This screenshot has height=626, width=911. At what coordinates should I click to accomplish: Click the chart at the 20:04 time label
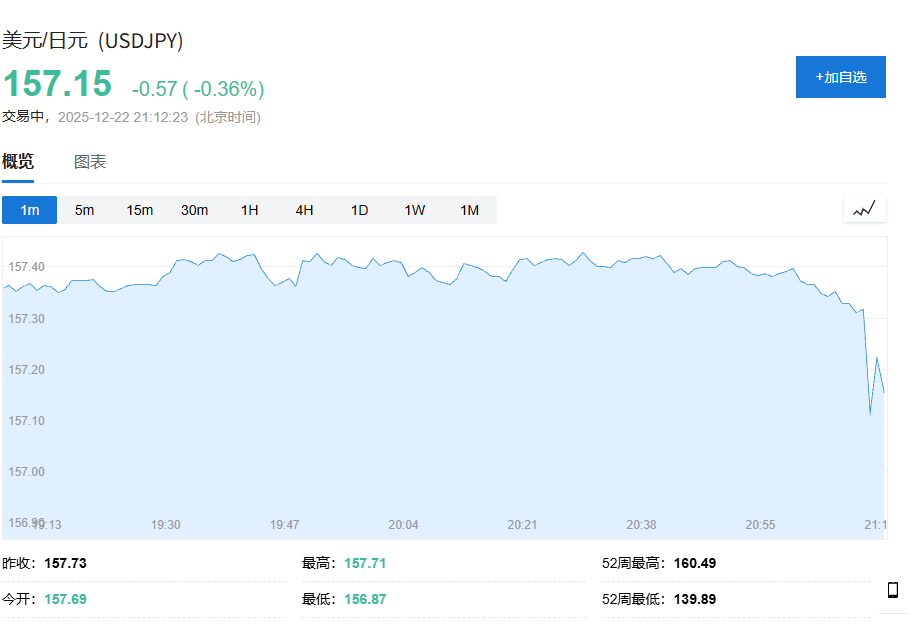pyautogui.click(x=404, y=524)
